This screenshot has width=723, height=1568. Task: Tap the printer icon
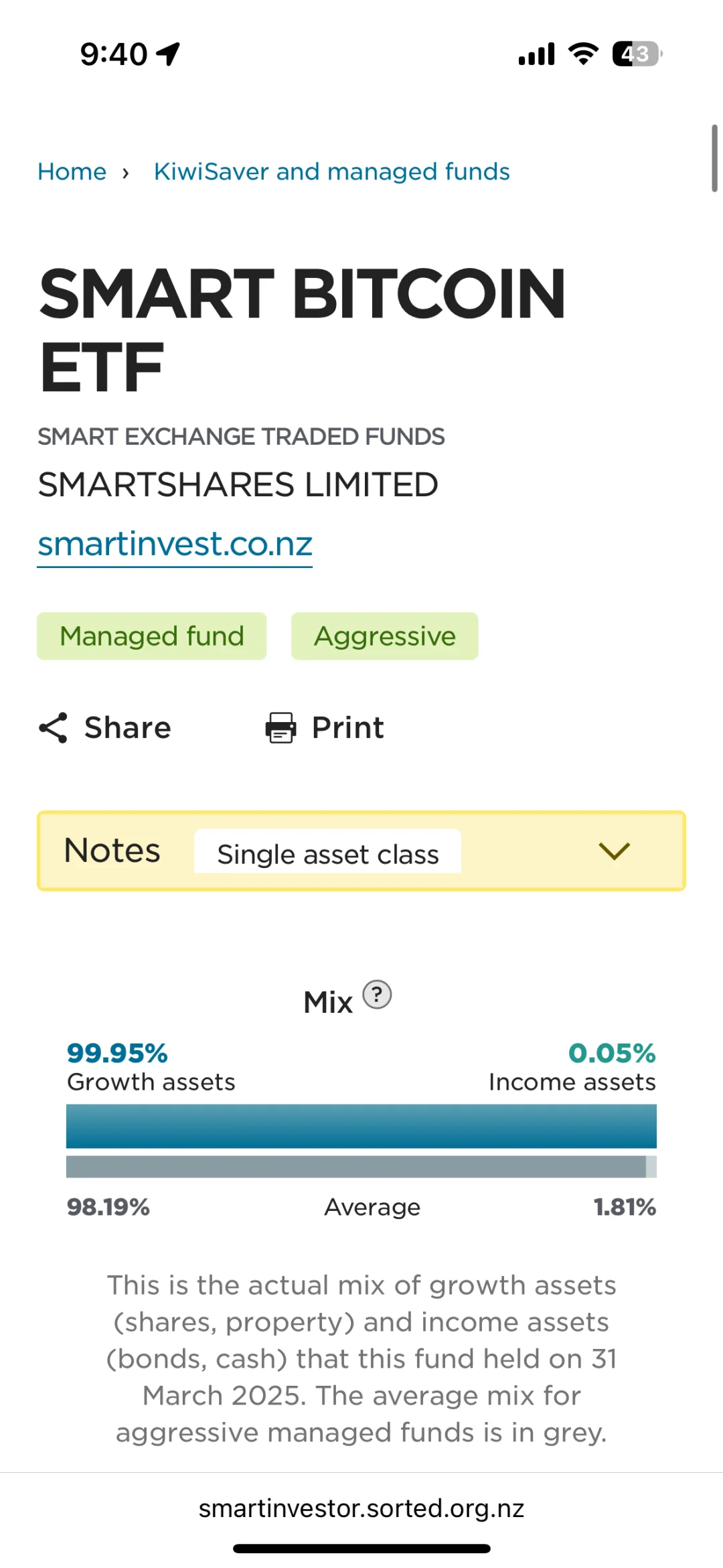point(280,727)
